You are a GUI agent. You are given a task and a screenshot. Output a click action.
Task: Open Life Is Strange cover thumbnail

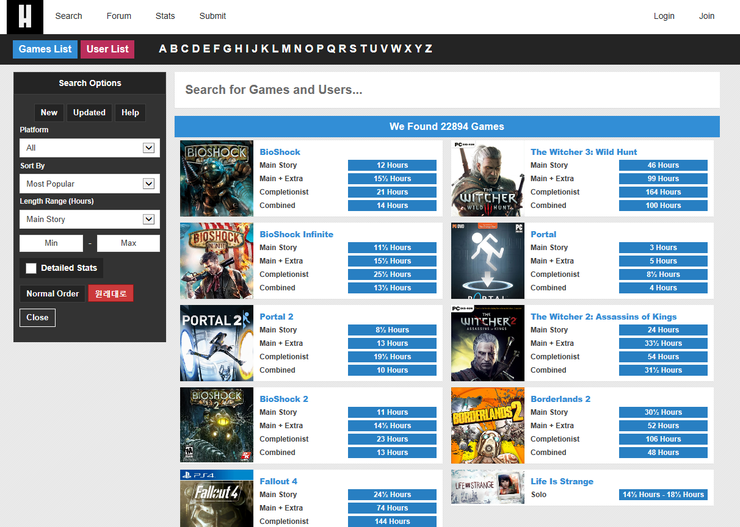click(x=488, y=487)
